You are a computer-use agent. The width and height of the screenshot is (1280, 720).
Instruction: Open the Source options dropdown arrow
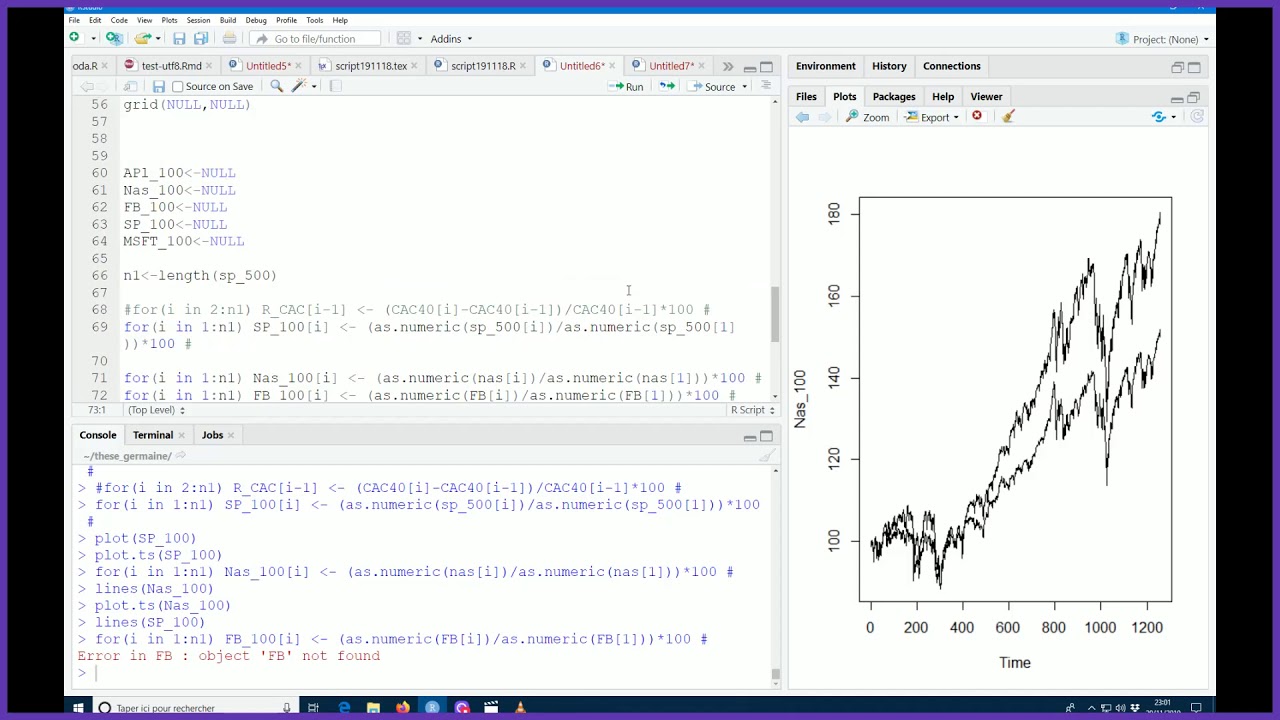[x=744, y=87]
